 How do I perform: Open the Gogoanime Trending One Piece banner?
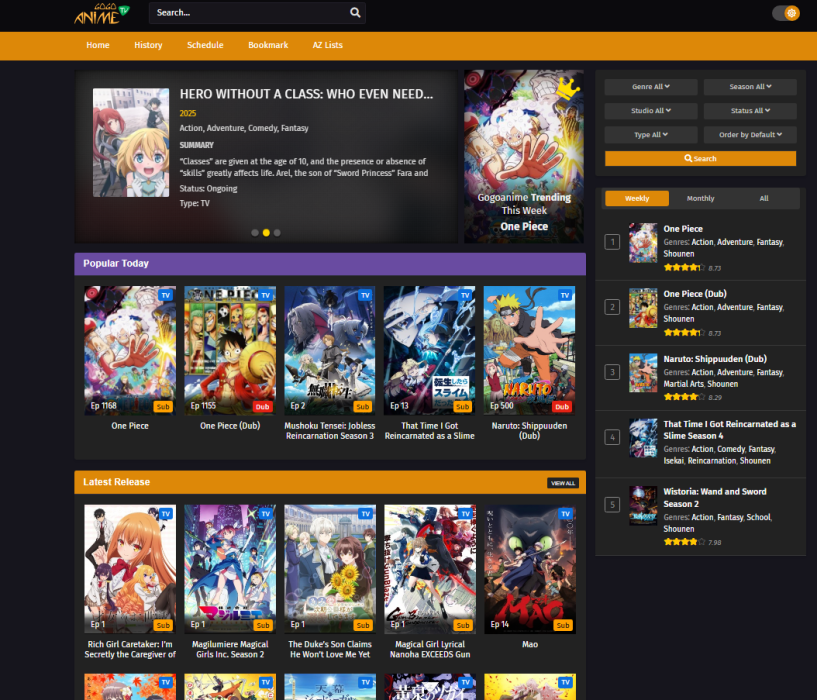click(524, 156)
